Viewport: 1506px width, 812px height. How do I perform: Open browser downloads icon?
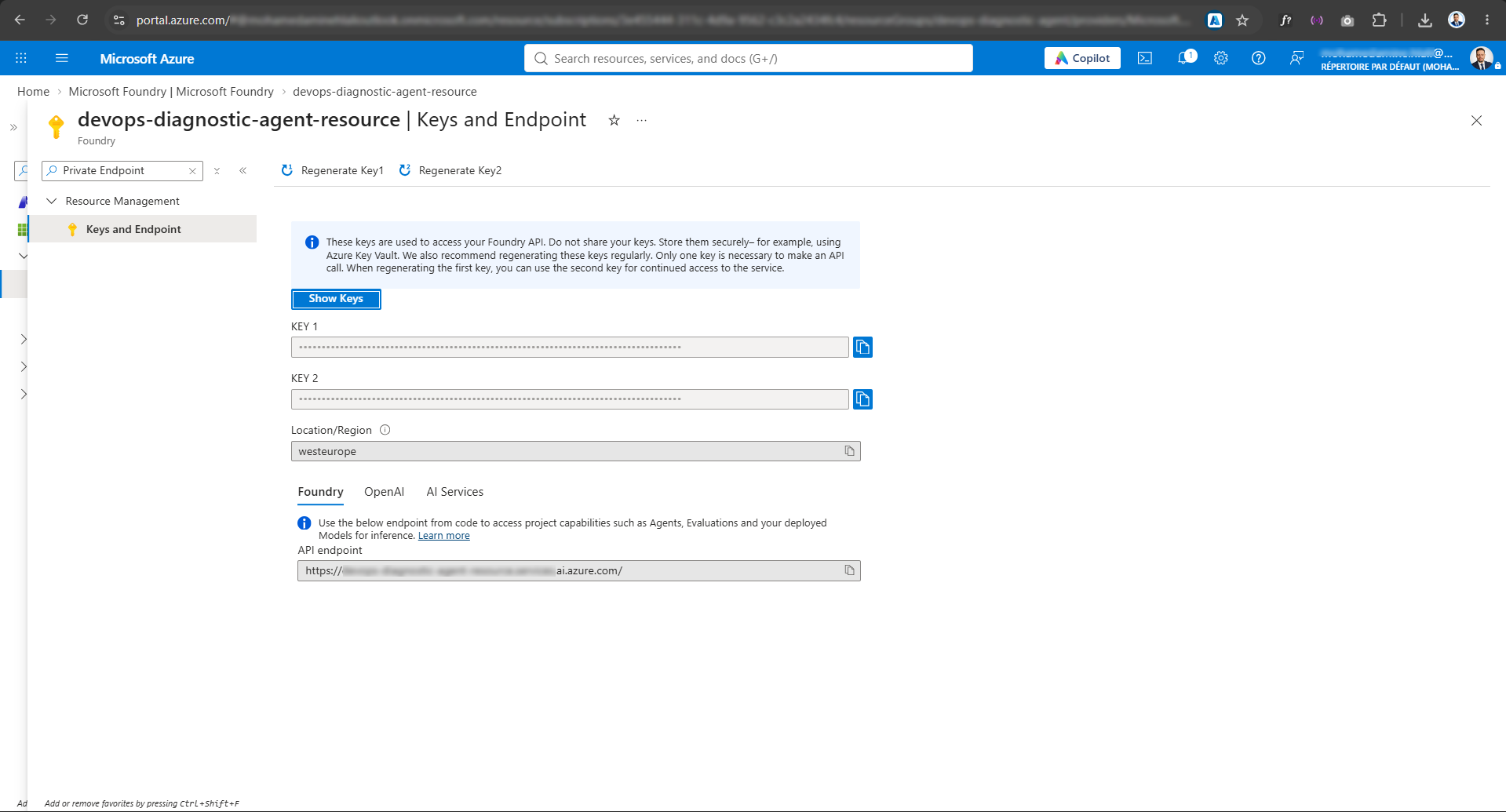pos(1425,20)
